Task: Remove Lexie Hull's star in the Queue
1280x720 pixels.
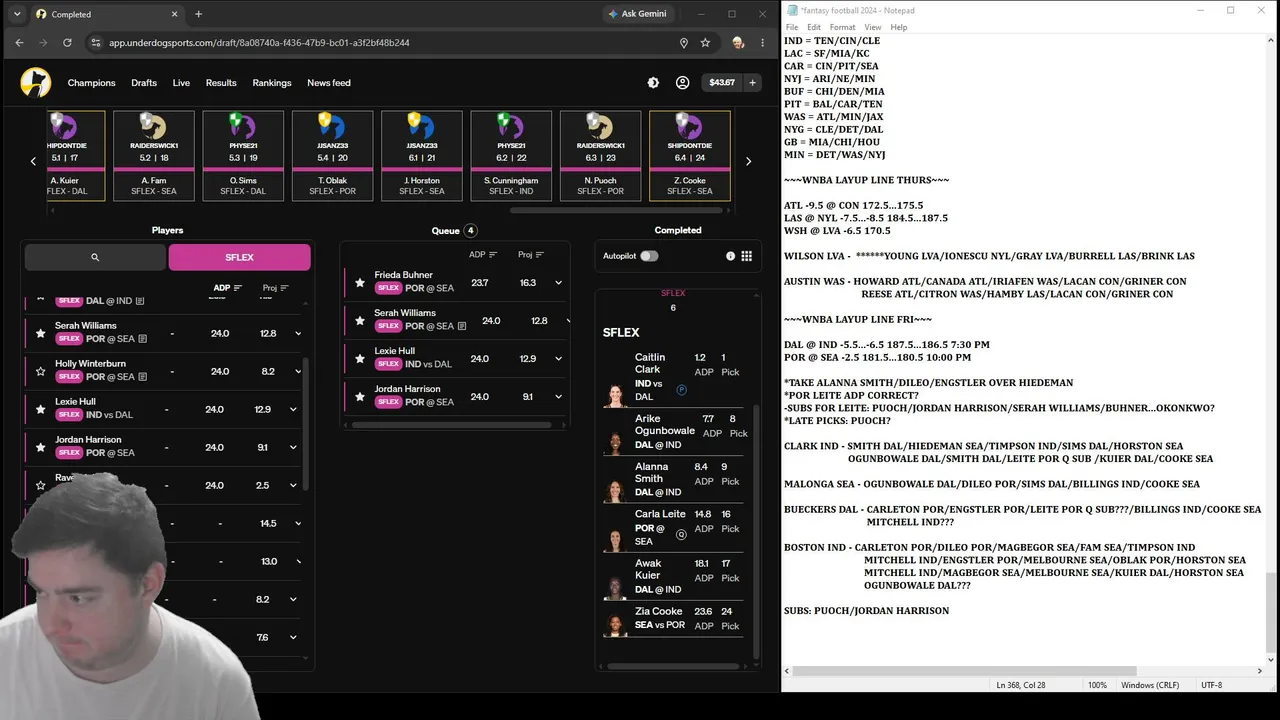Action: pyautogui.click(x=360, y=359)
